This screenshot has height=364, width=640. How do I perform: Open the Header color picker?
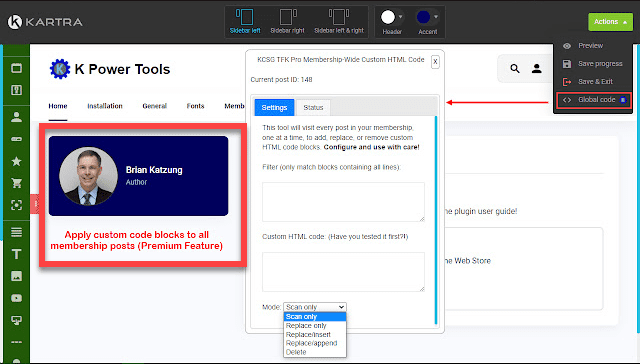click(392, 21)
